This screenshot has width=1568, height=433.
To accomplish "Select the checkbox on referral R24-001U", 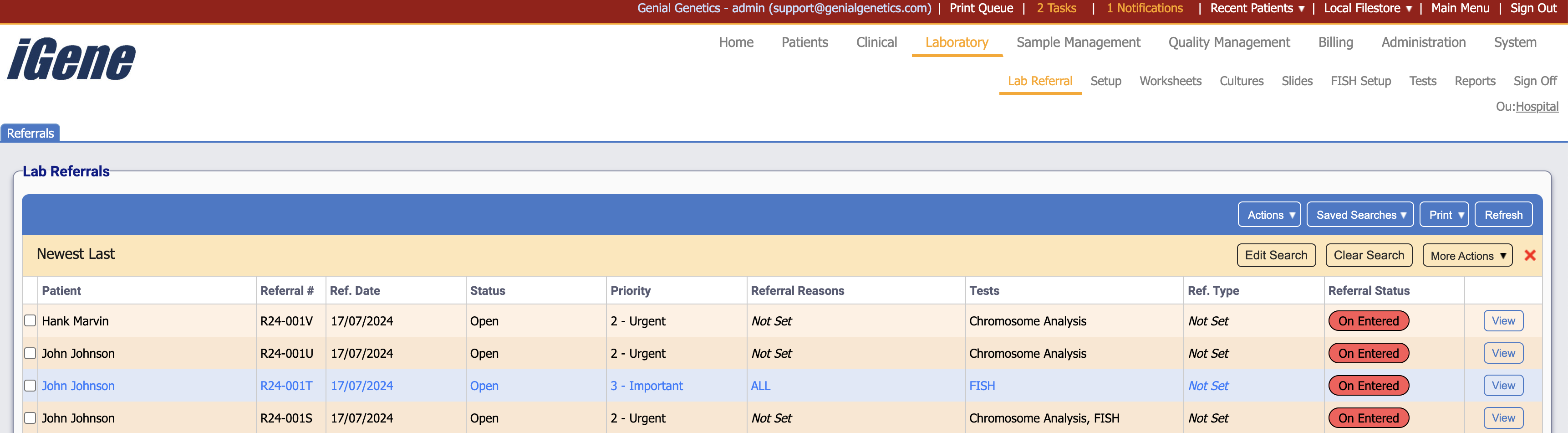I will coord(30,353).
